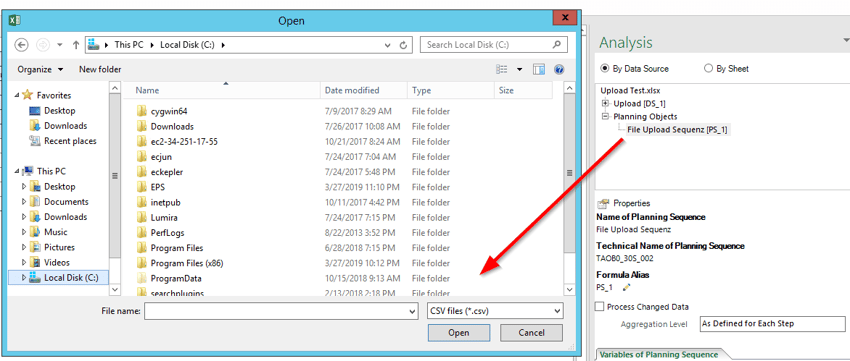This screenshot has height=361, width=850.
Task: Select Videos under This PC
Action: 57,262
